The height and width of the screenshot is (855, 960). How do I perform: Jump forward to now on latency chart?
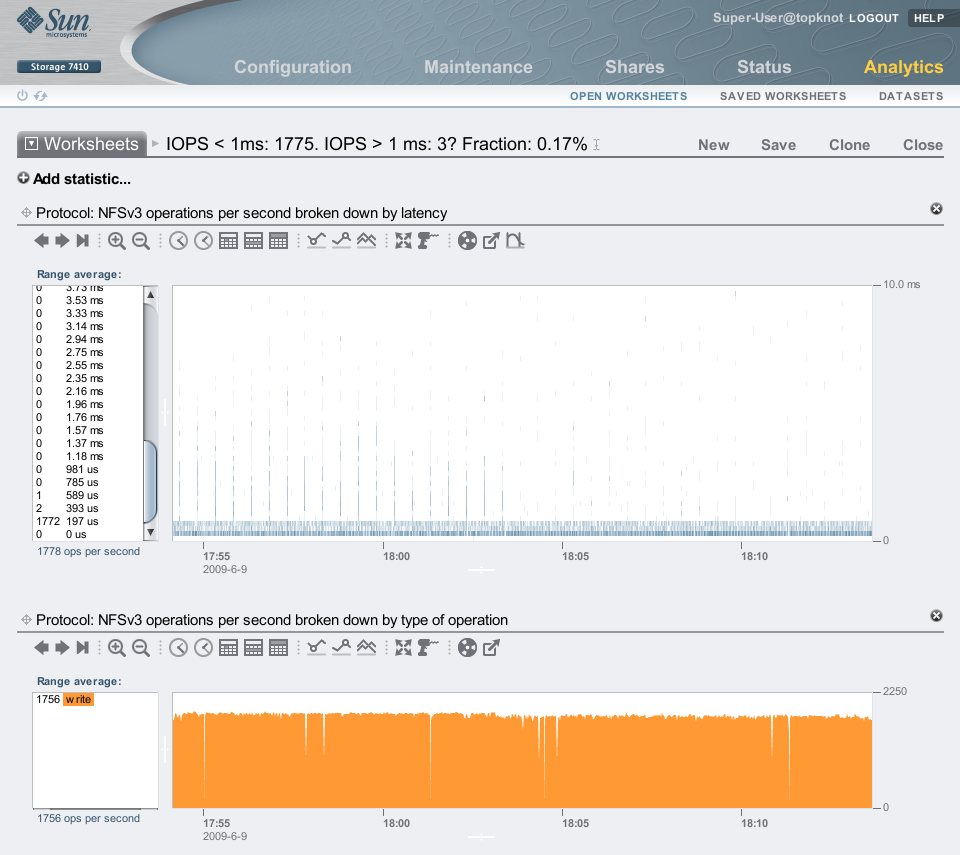[83, 241]
